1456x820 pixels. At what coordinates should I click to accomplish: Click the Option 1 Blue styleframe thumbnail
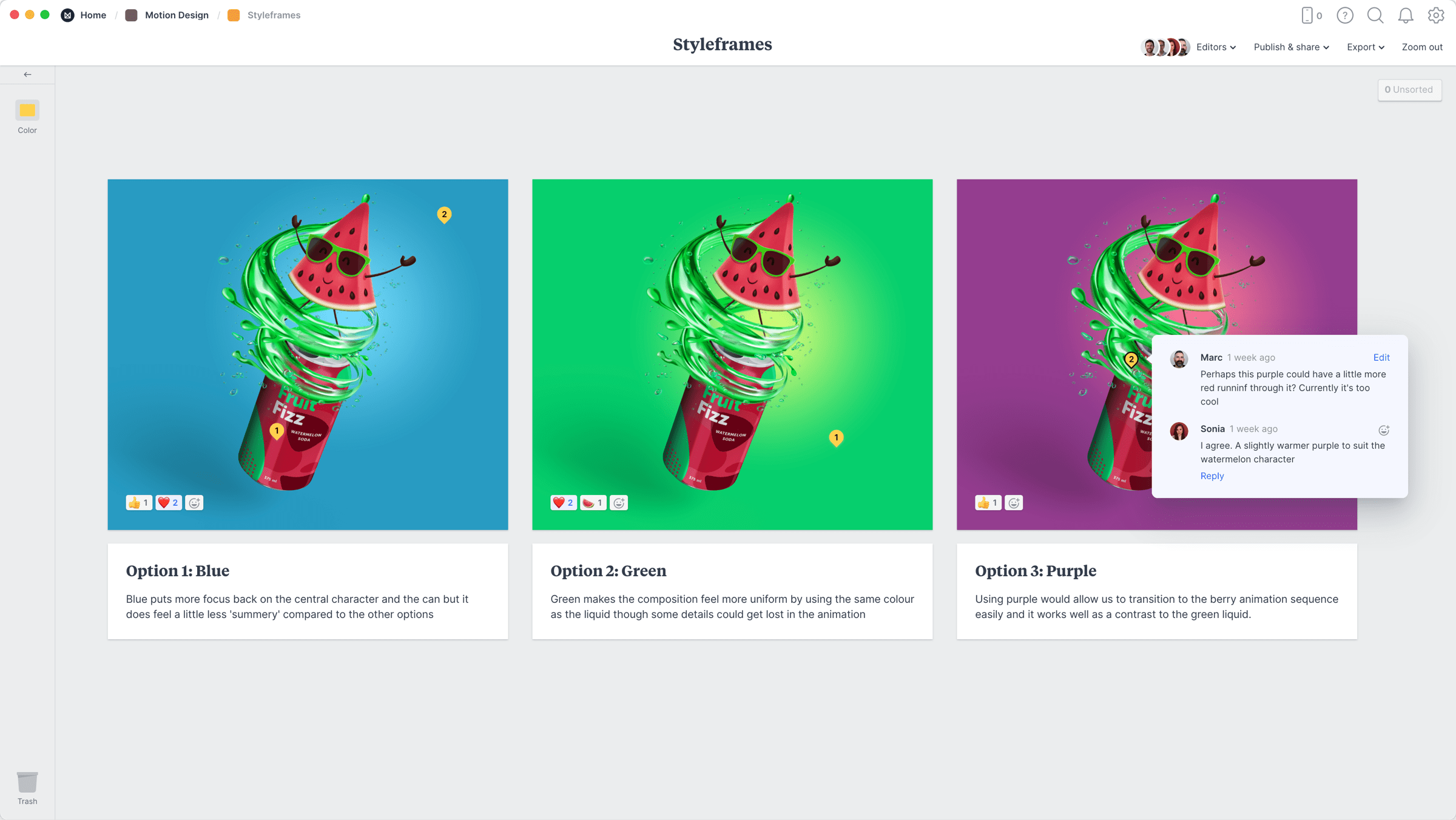tap(308, 354)
